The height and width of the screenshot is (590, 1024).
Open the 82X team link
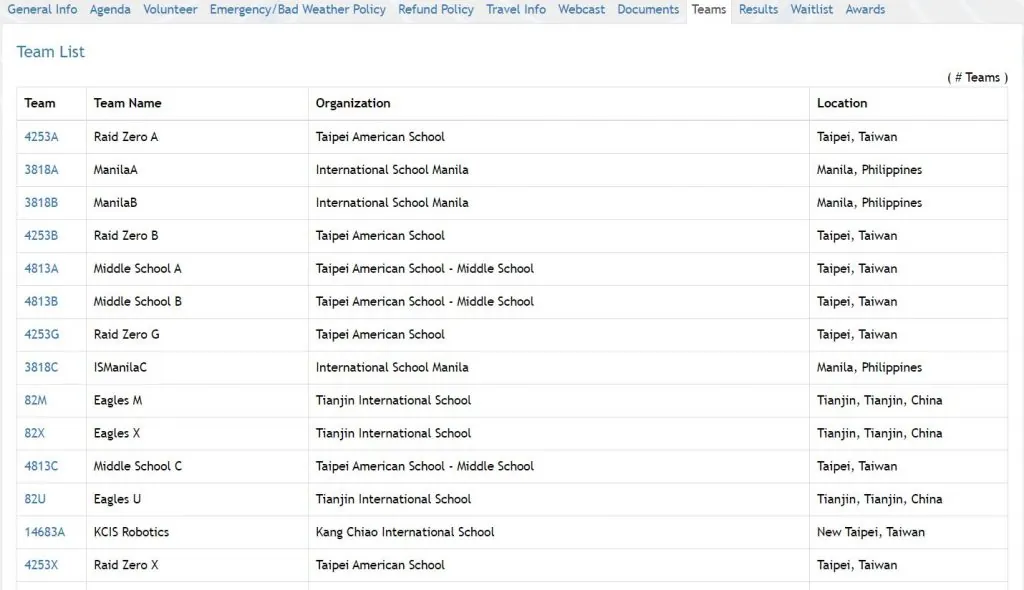[x=35, y=433]
